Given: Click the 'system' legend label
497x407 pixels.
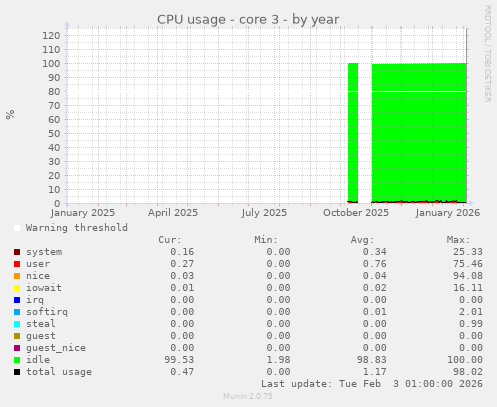Looking at the screenshot, I should point(44,252).
